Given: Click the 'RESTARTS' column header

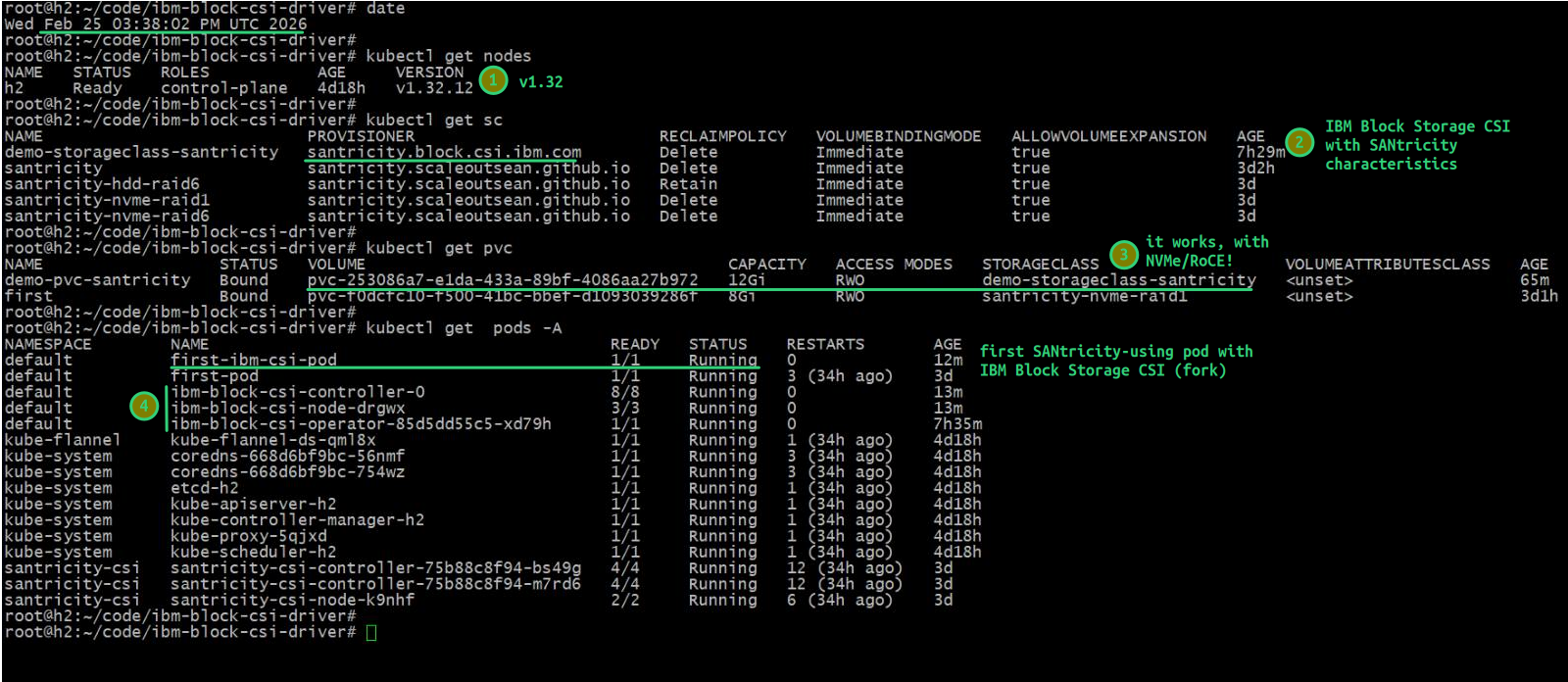Looking at the screenshot, I should (x=825, y=344).
